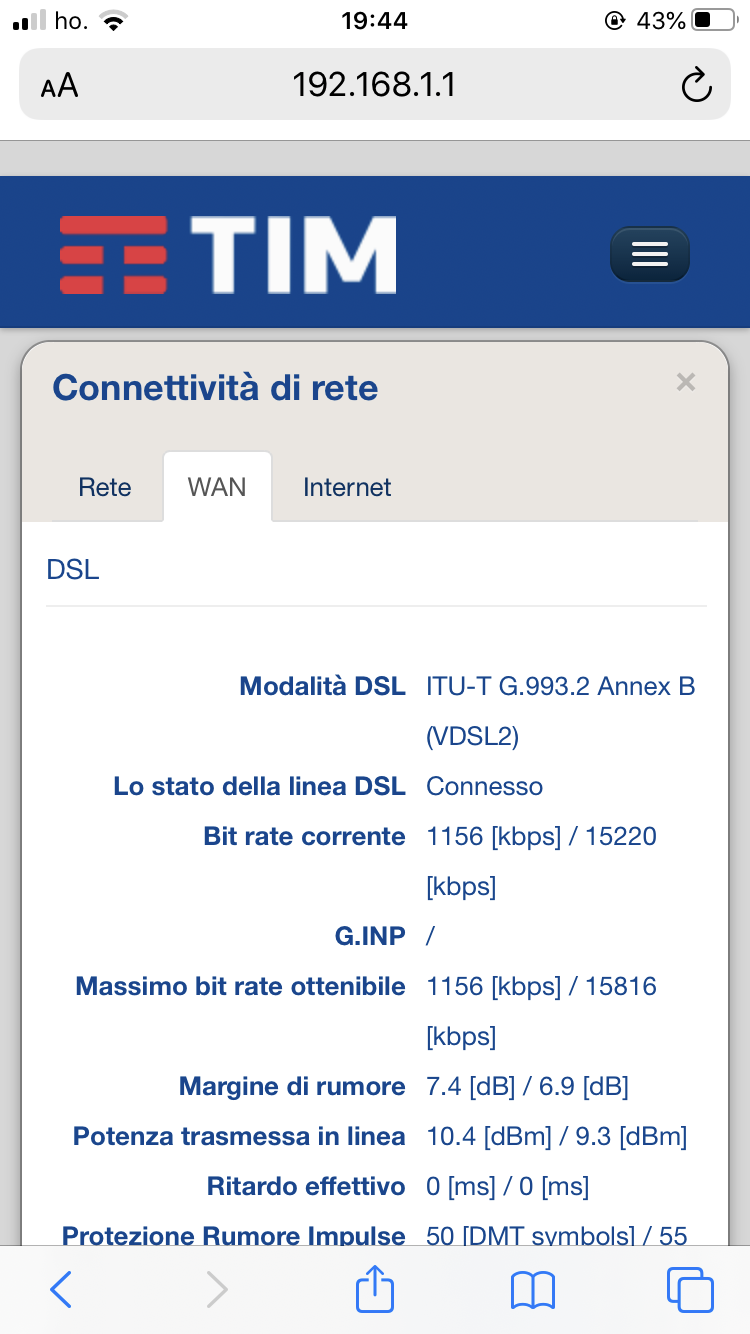This screenshot has height=1334, width=750.
Task: Tap the Safari reload page icon
Action: 695,86
